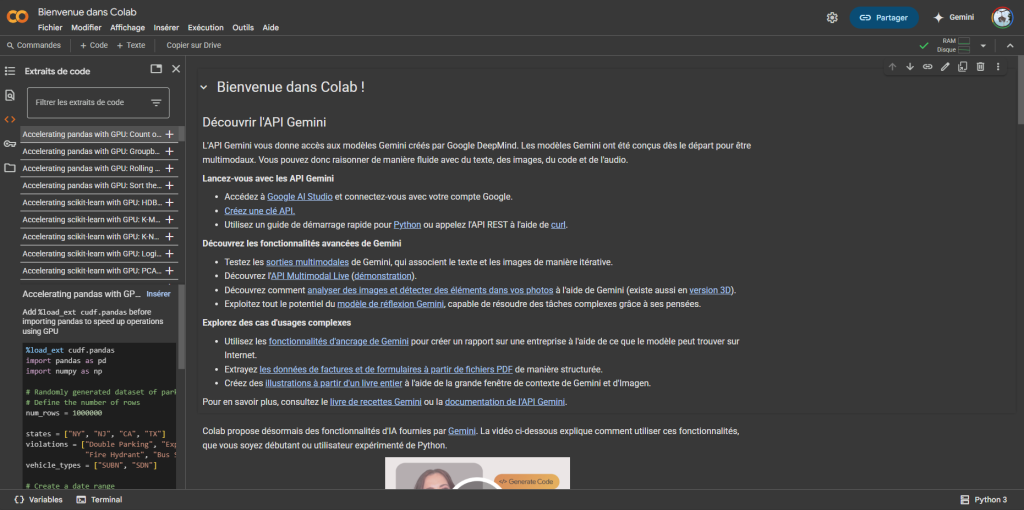Open the Commandes palette

(x=33, y=45)
